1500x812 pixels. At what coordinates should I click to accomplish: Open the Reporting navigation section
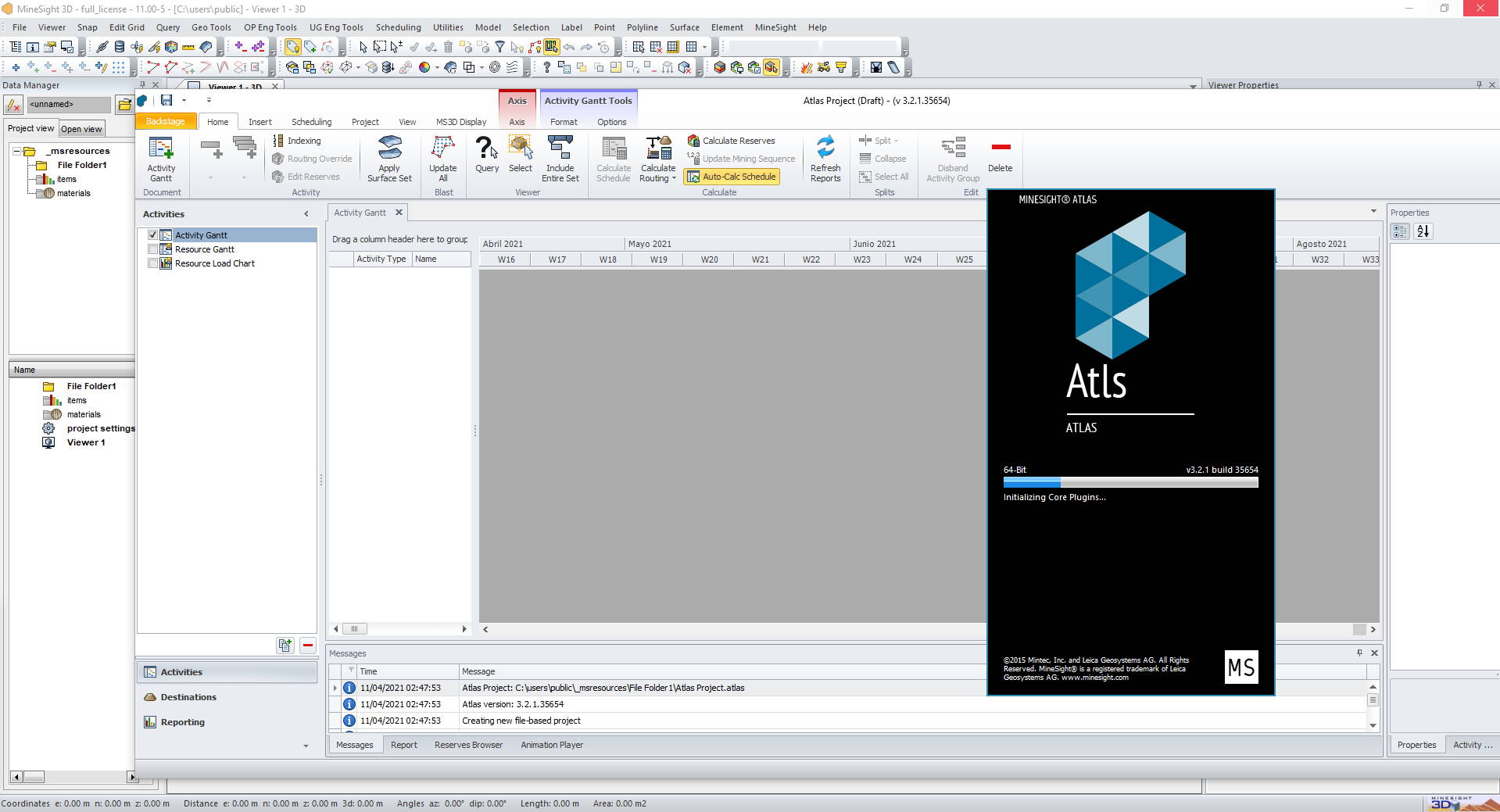(227, 722)
